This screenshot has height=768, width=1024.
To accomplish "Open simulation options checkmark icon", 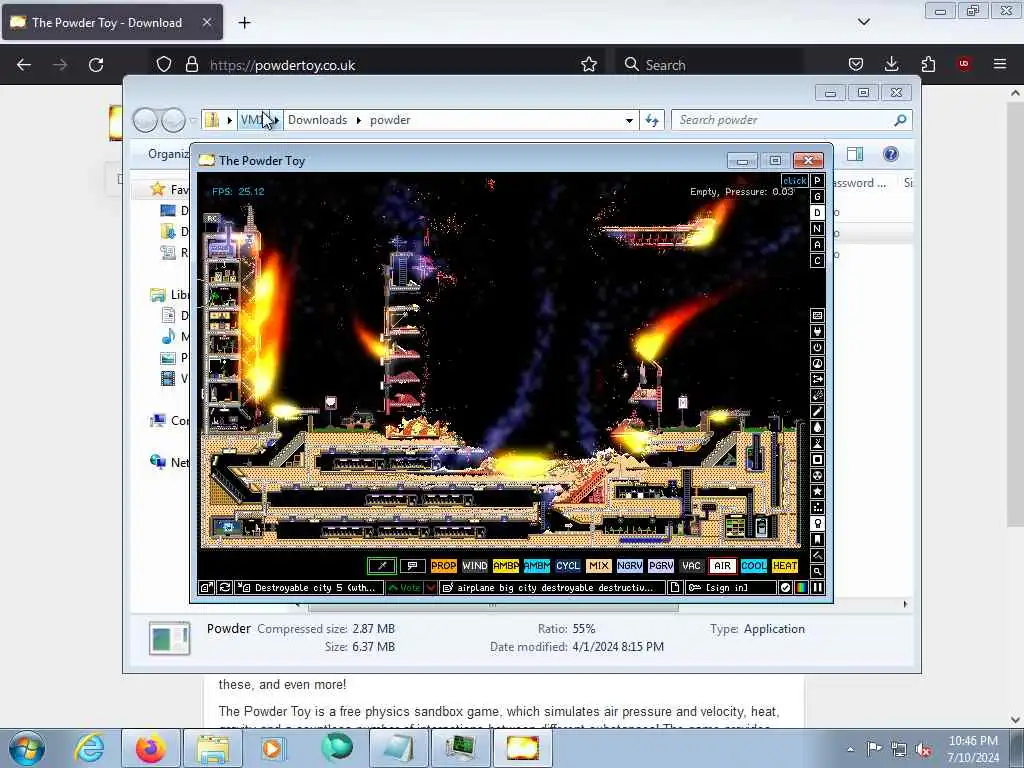I will pos(785,588).
